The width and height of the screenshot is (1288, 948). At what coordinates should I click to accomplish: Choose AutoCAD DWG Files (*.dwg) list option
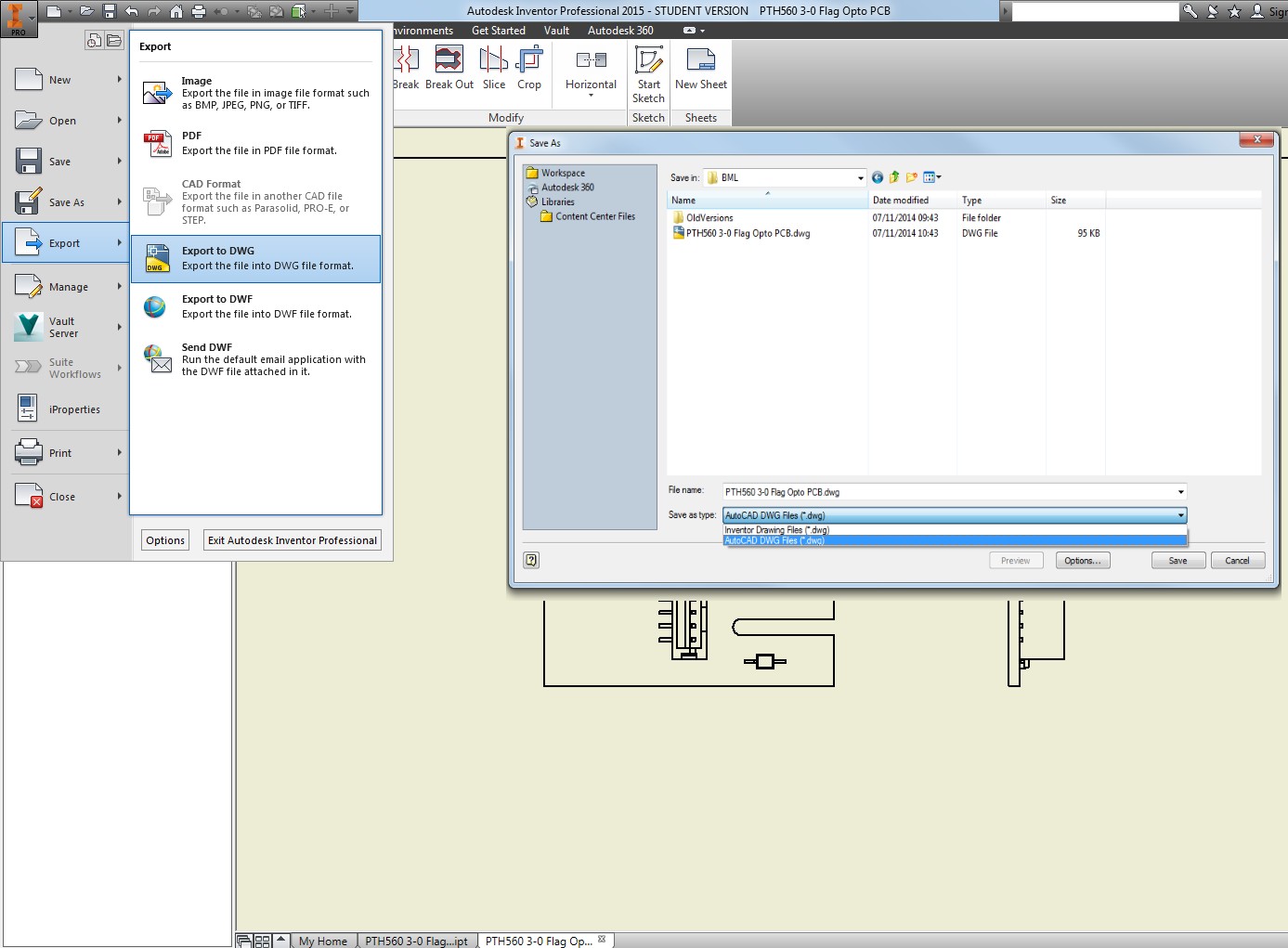point(955,540)
